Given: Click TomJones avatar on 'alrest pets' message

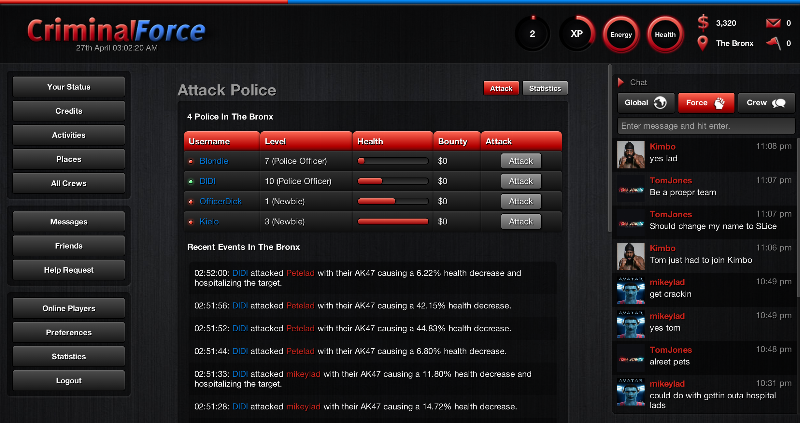Looking at the screenshot, I should point(631,358).
